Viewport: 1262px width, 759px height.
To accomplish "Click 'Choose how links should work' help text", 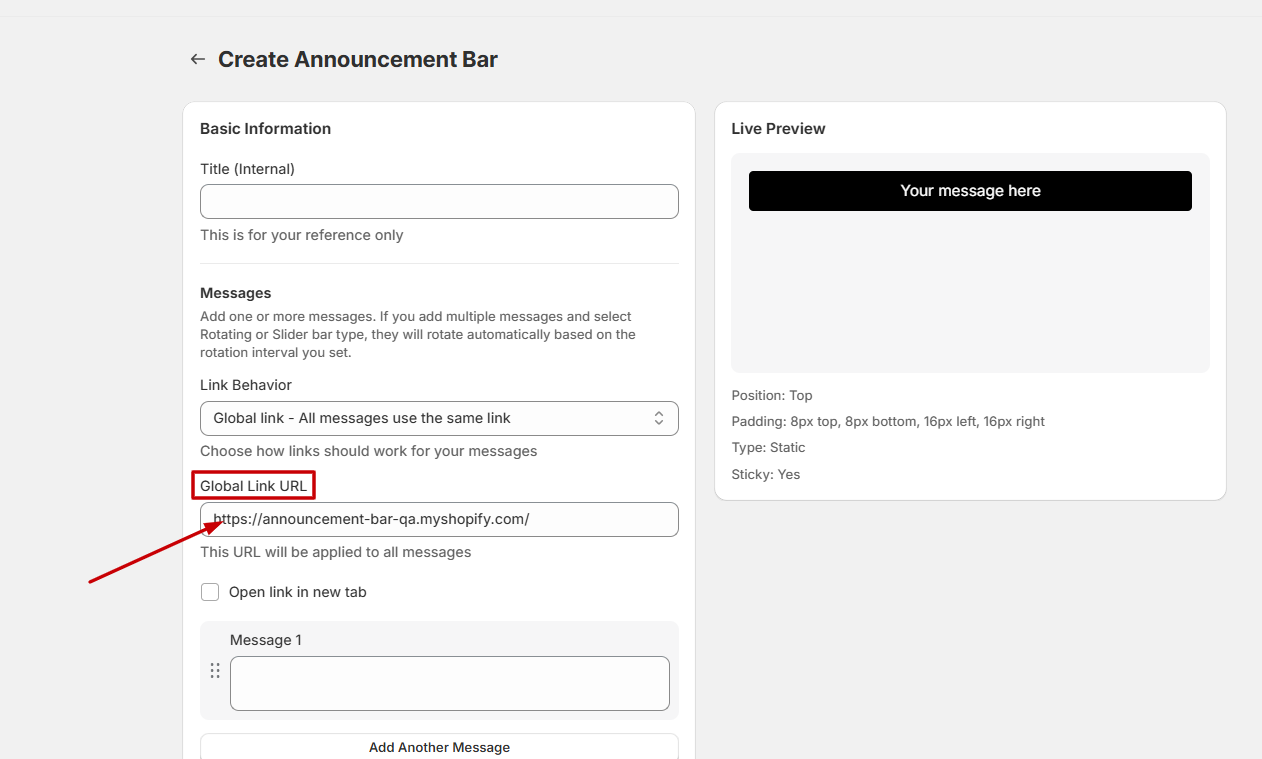I will (369, 451).
